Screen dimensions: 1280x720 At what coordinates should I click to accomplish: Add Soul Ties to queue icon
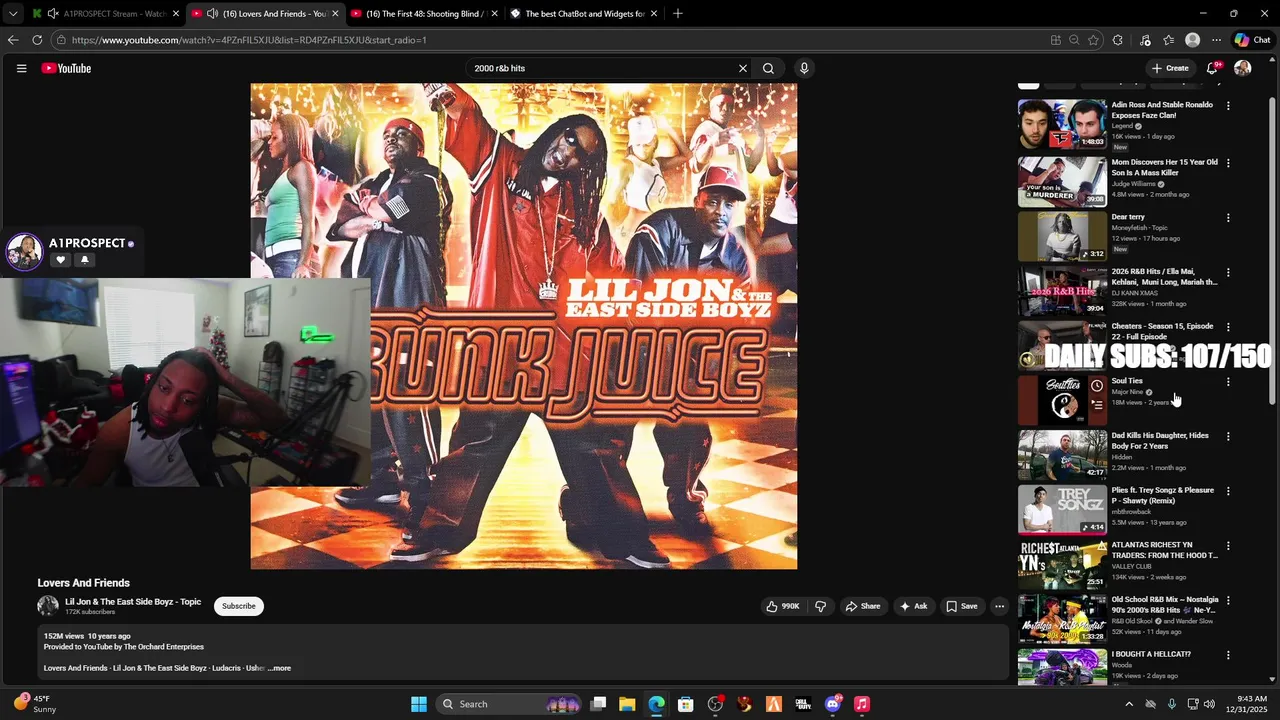pyautogui.click(x=1097, y=405)
